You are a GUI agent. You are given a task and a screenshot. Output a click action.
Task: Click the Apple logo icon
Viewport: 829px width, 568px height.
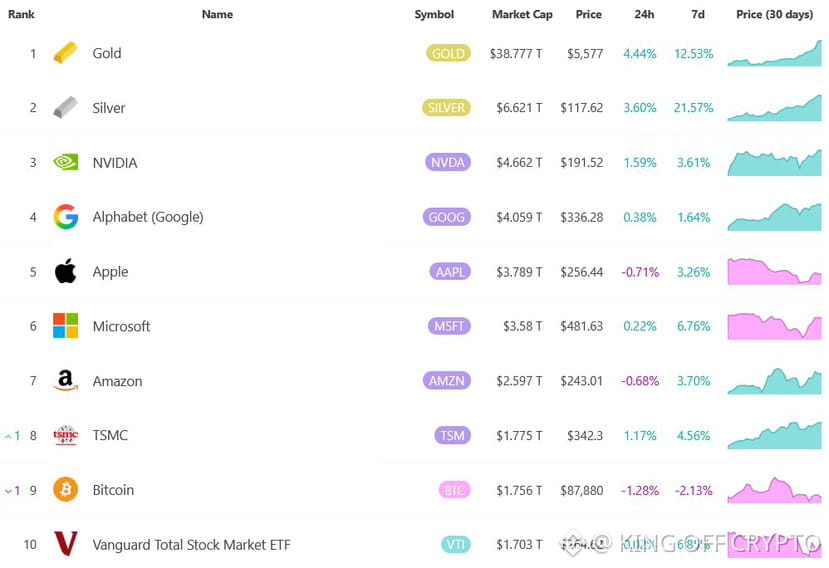(65, 271)
